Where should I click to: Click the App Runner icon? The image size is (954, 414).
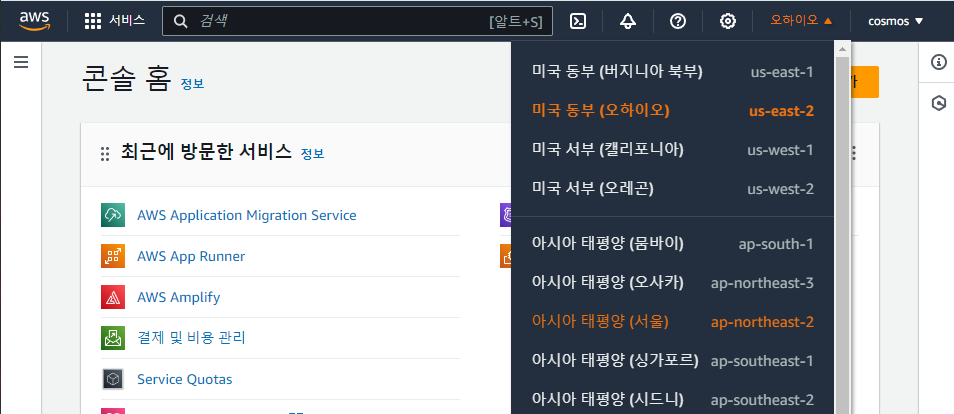point(113,256)
